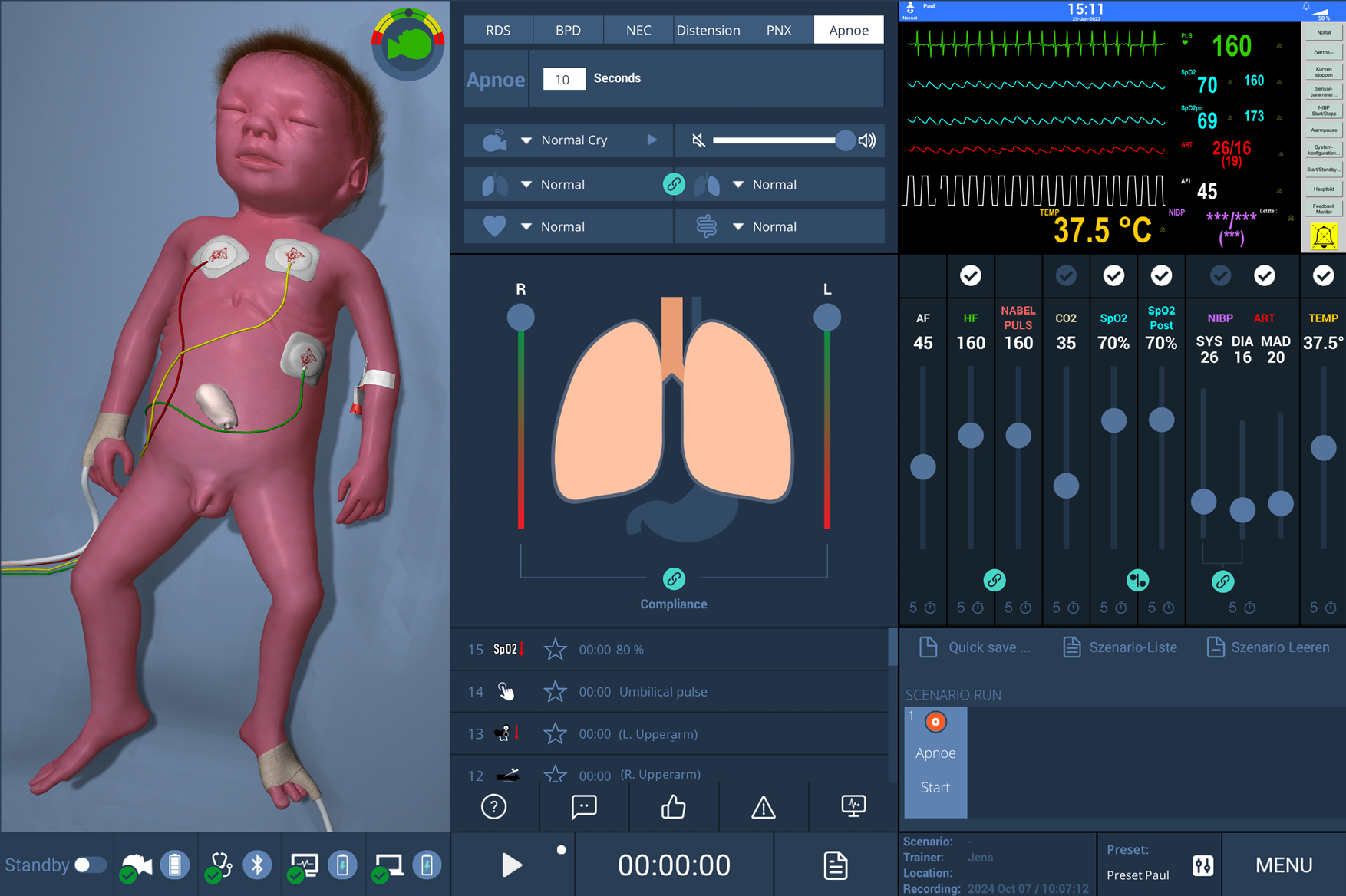Uncheck the HF parameter checkbox

coord(971,275)
